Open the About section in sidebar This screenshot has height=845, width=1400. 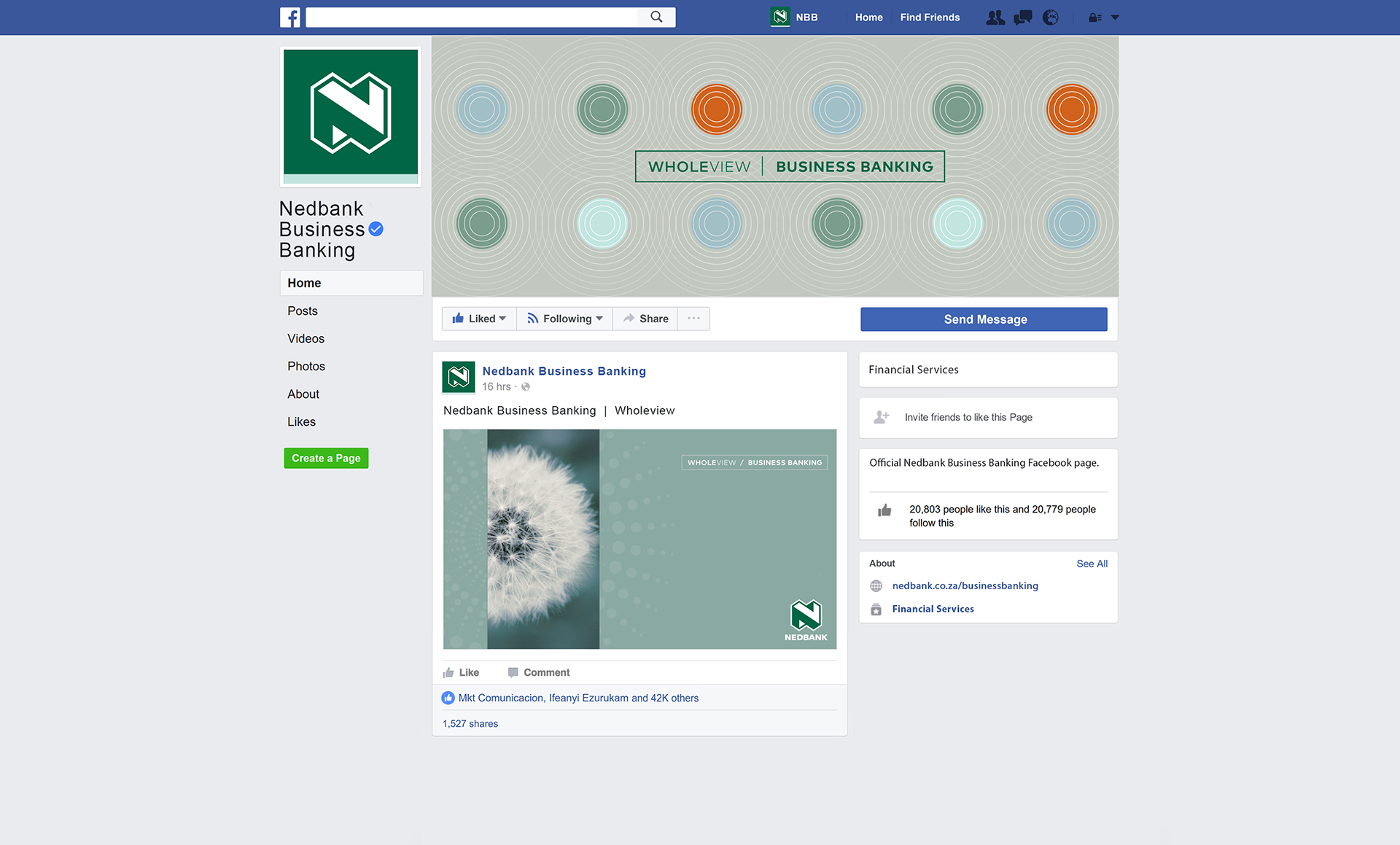[x=303, y=394]
